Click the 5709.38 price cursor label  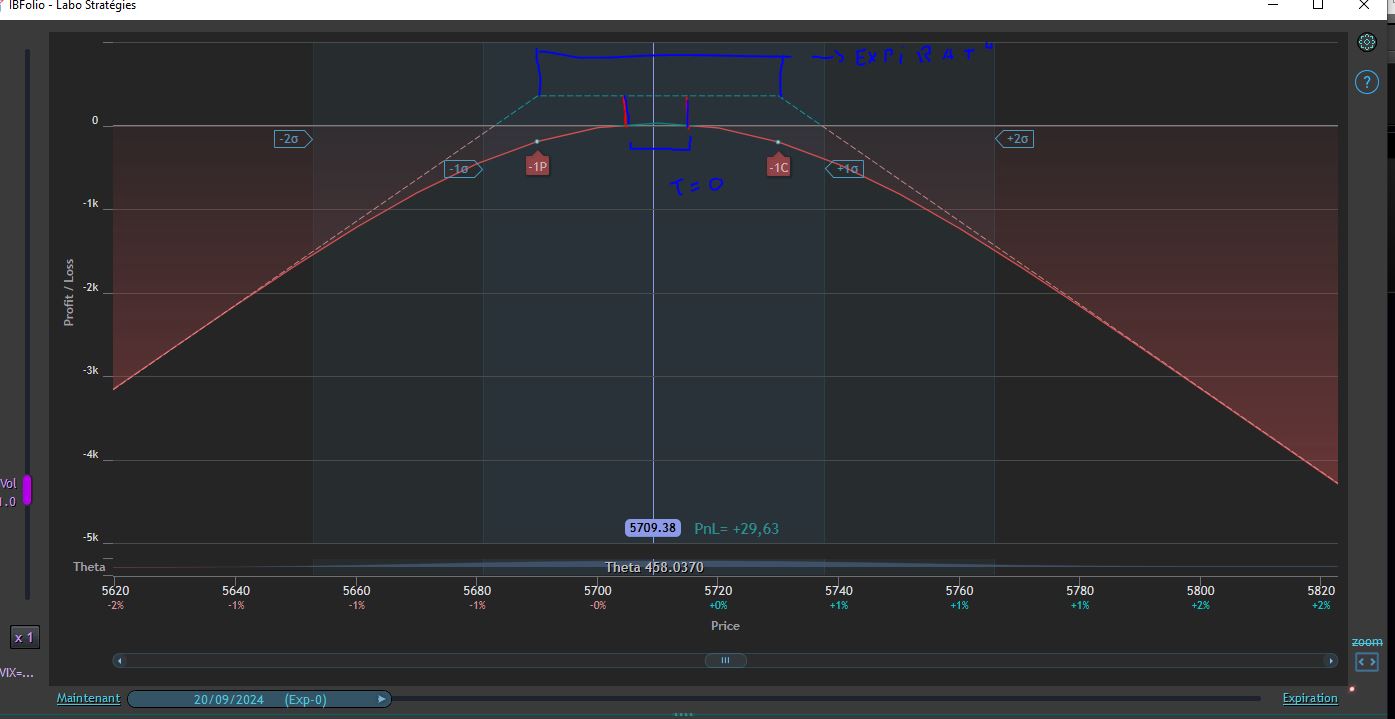(x=654, y=528)
